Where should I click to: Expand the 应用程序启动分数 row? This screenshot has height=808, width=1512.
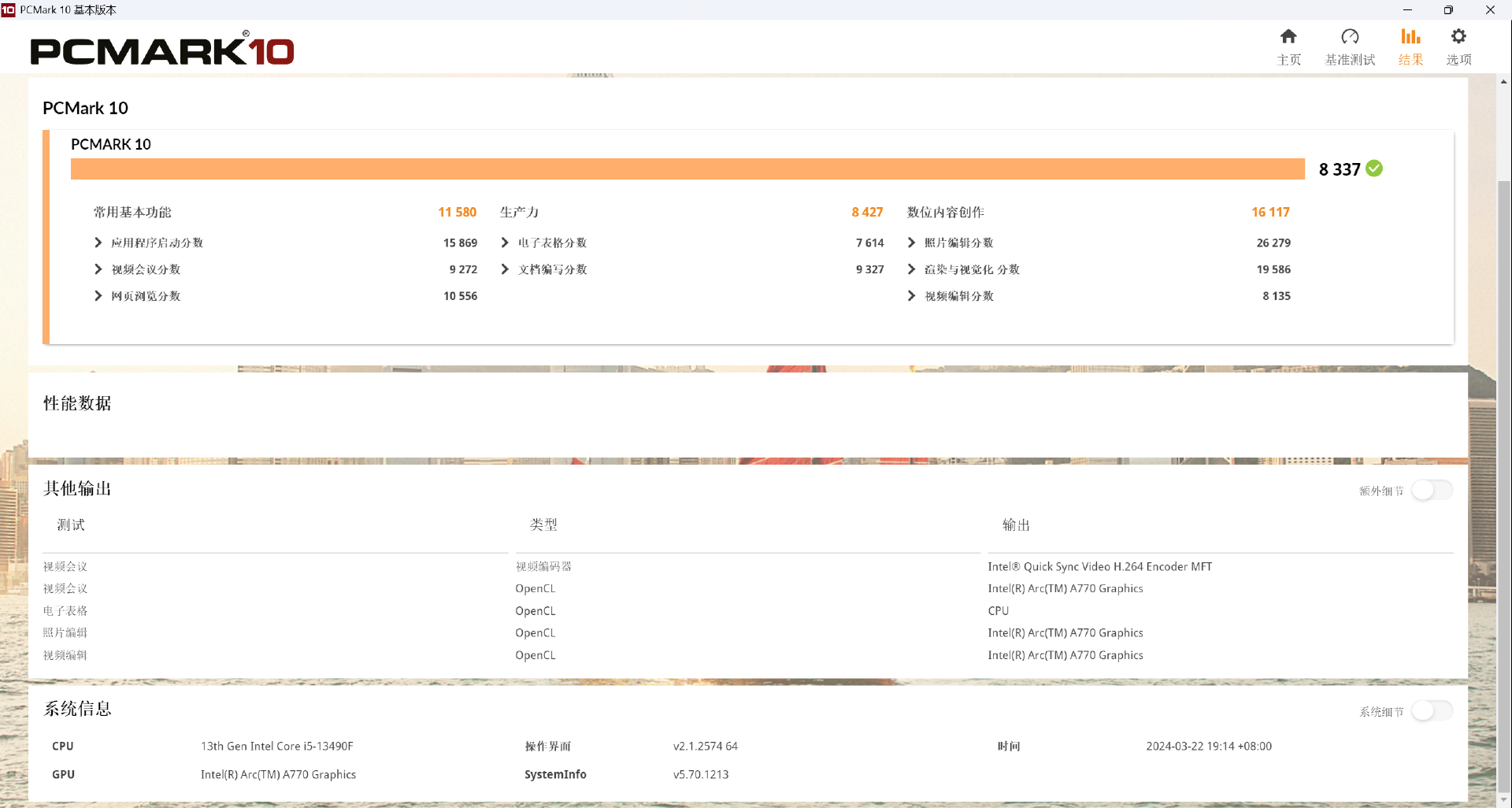click(x=98, y=243)
